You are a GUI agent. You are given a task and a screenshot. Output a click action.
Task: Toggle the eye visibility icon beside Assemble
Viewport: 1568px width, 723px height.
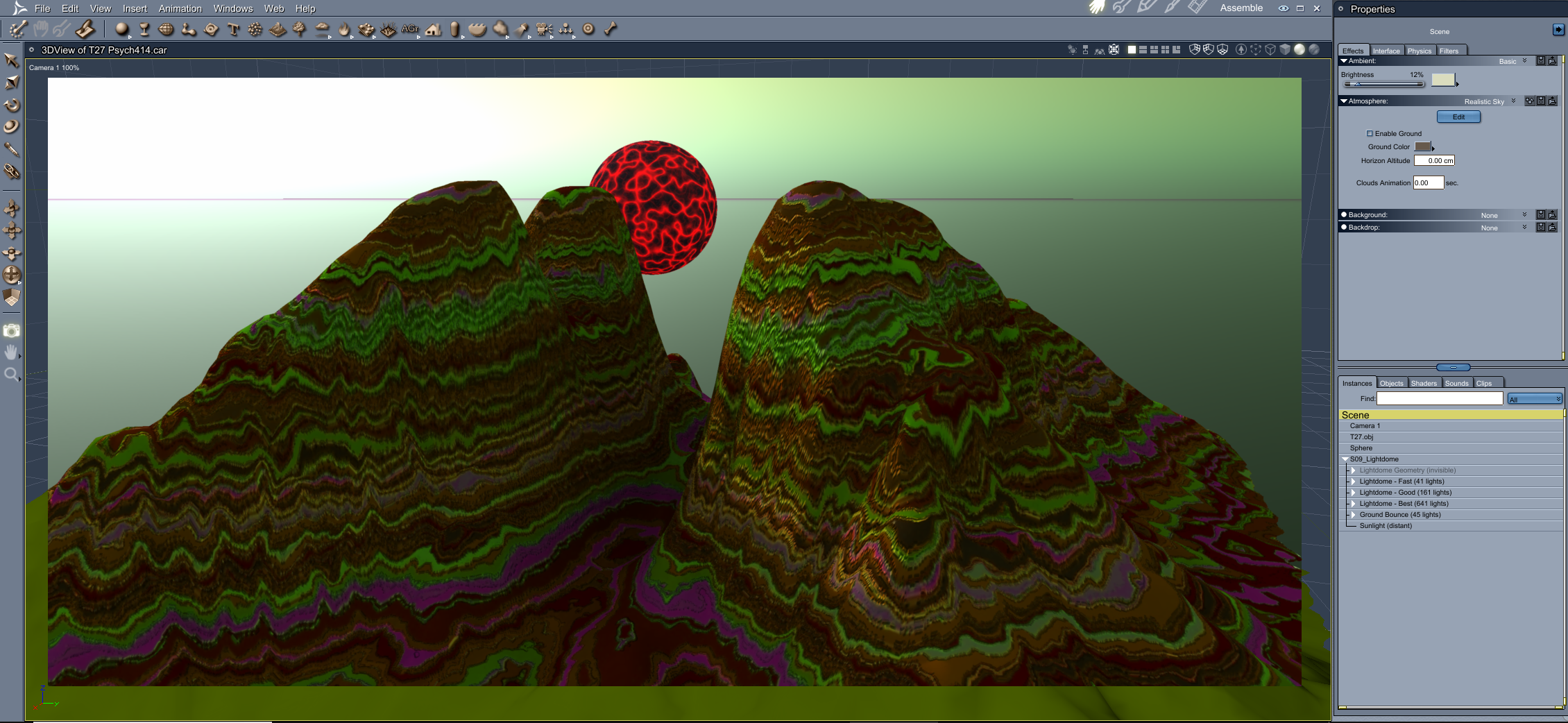(x=1284, y=8)
